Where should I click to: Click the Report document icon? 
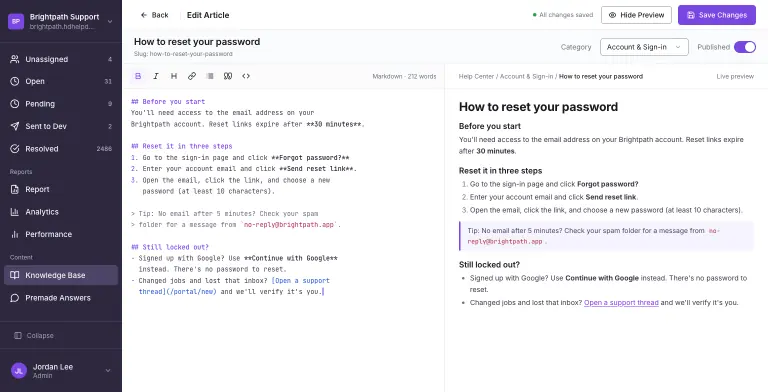(15, 190)
